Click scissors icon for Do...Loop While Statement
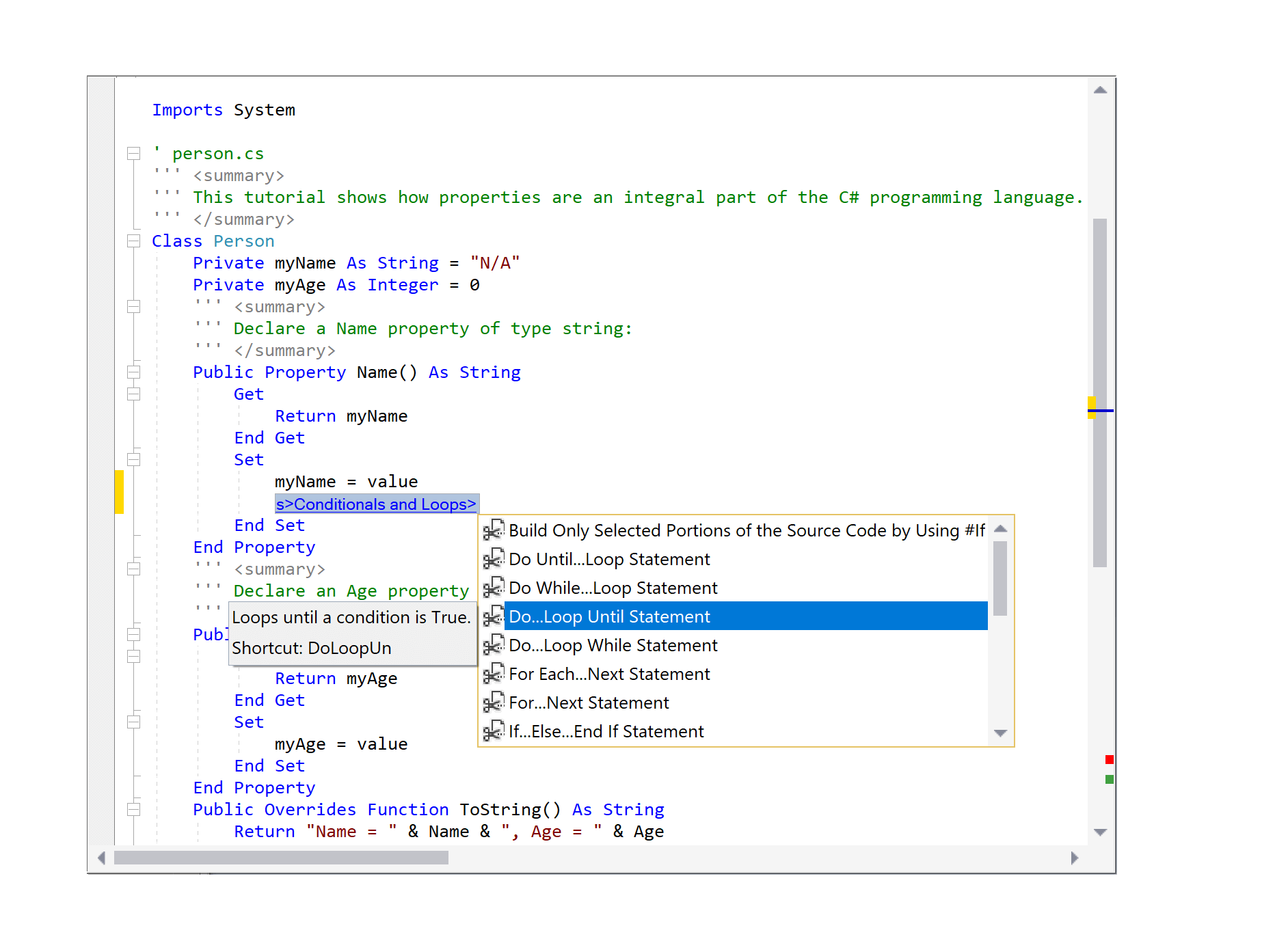Image resolution: width=1288 pixels, height=941 pixels. (x=493, y=645)
